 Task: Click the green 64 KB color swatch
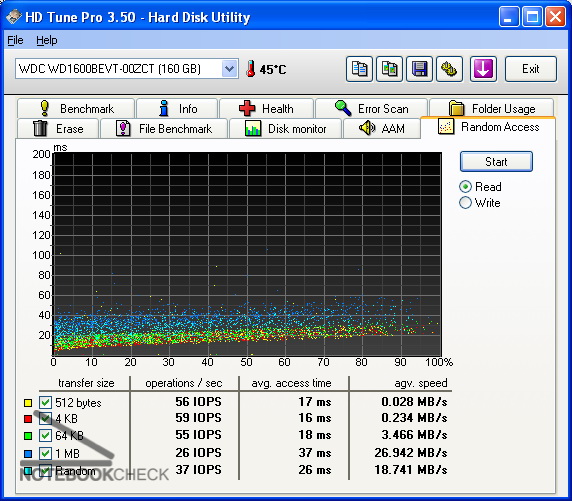click(28, 436)
